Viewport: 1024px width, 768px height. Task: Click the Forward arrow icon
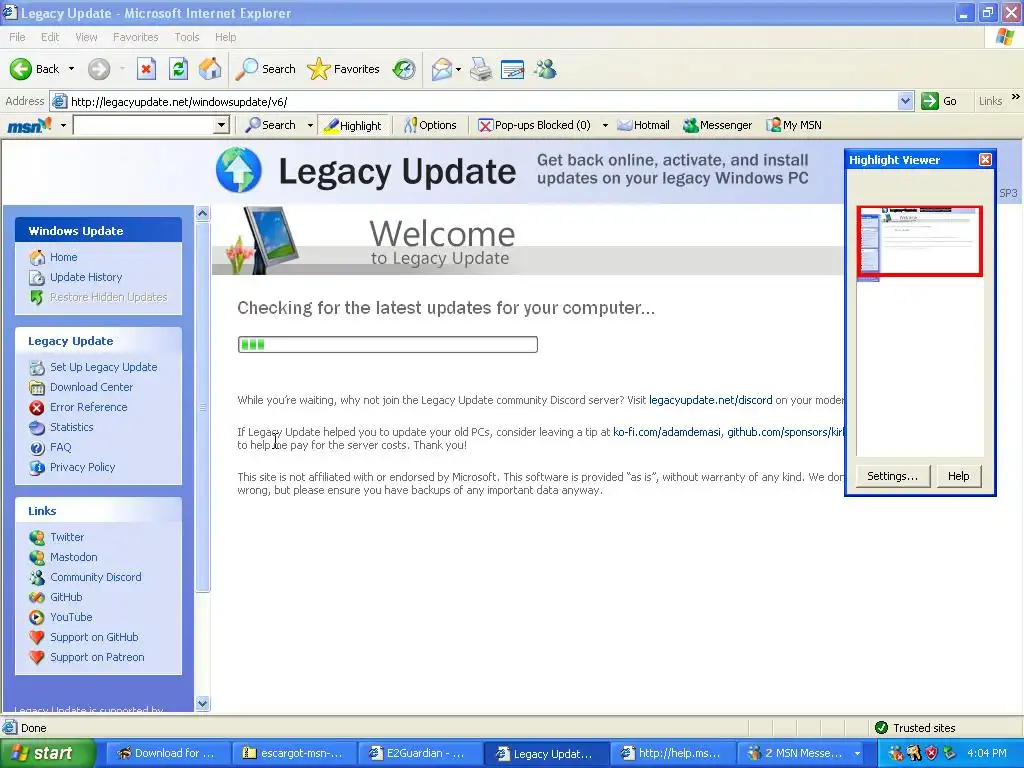coord(99,69)
